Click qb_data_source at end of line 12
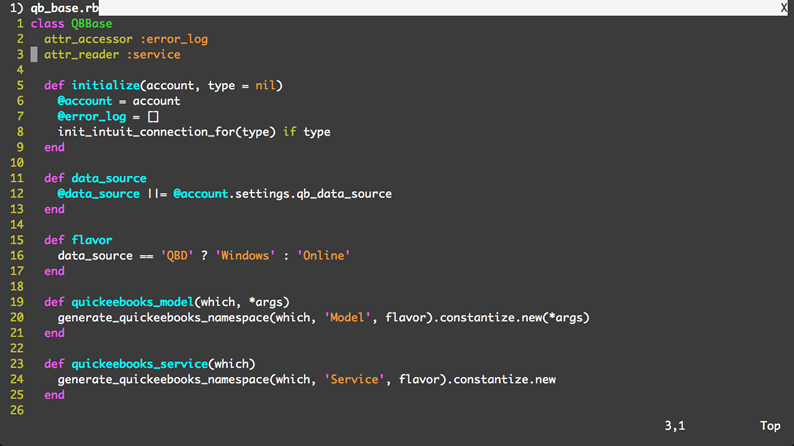 coord(344,194)
